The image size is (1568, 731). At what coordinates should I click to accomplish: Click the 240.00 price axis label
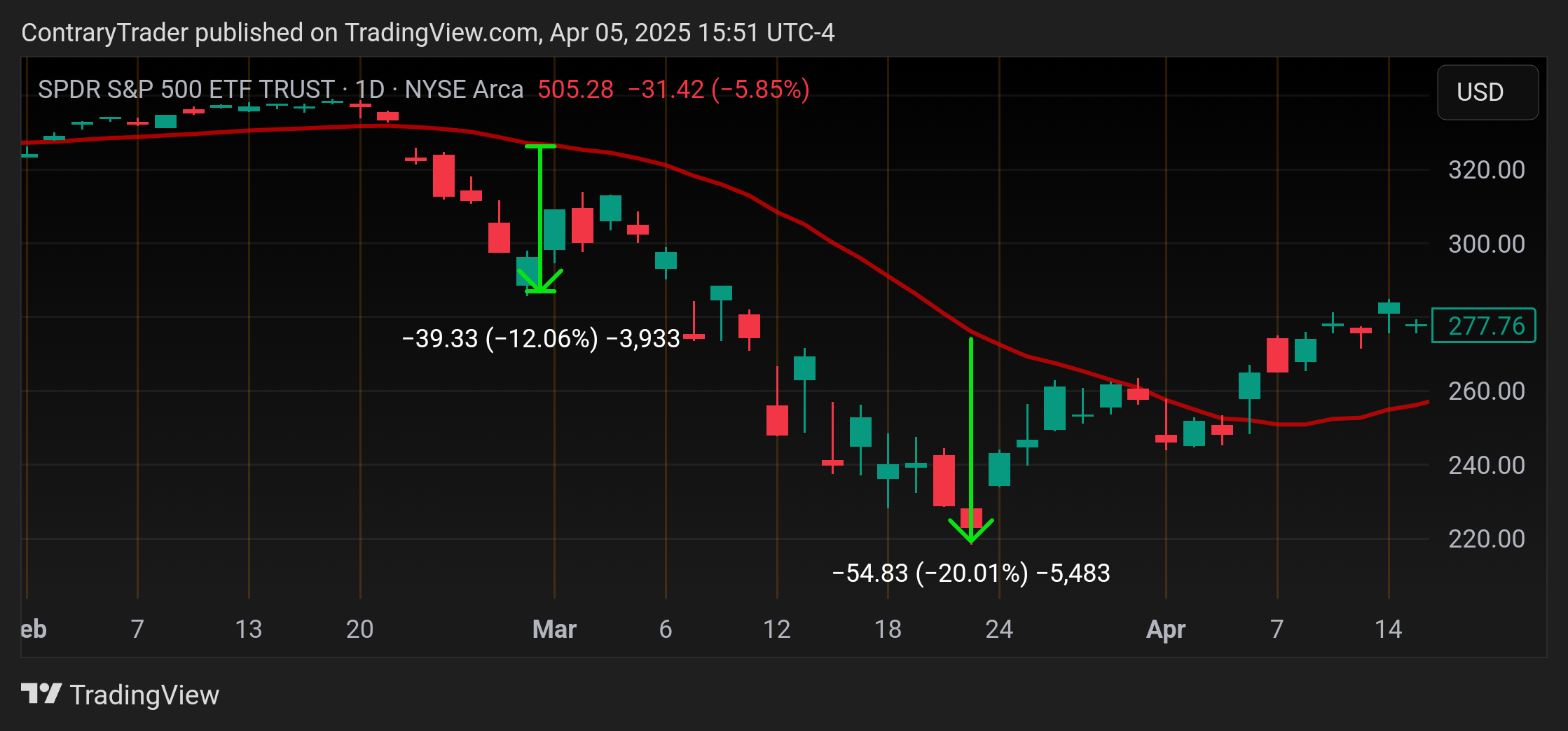tap(1487, 466)
